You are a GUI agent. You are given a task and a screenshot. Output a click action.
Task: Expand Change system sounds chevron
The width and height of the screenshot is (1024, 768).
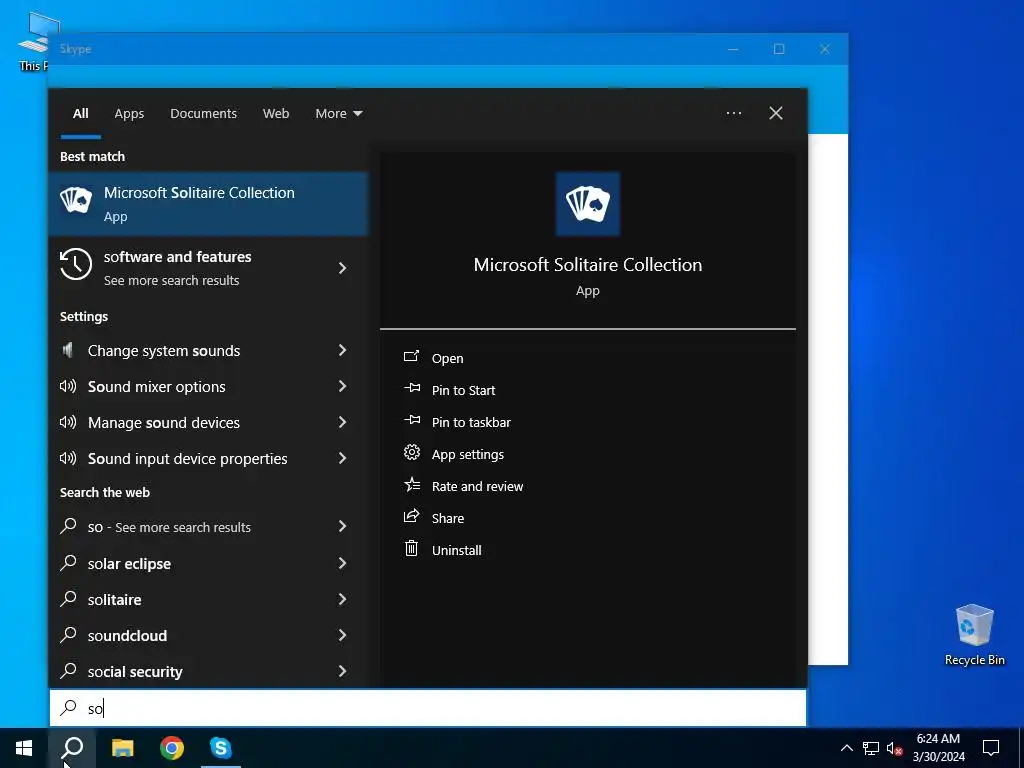(342, 351)
